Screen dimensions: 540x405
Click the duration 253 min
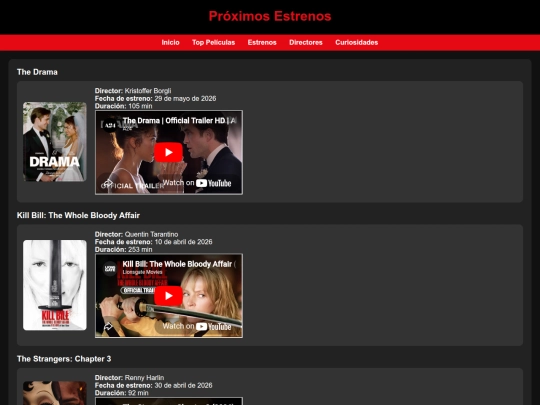point(140,249)
